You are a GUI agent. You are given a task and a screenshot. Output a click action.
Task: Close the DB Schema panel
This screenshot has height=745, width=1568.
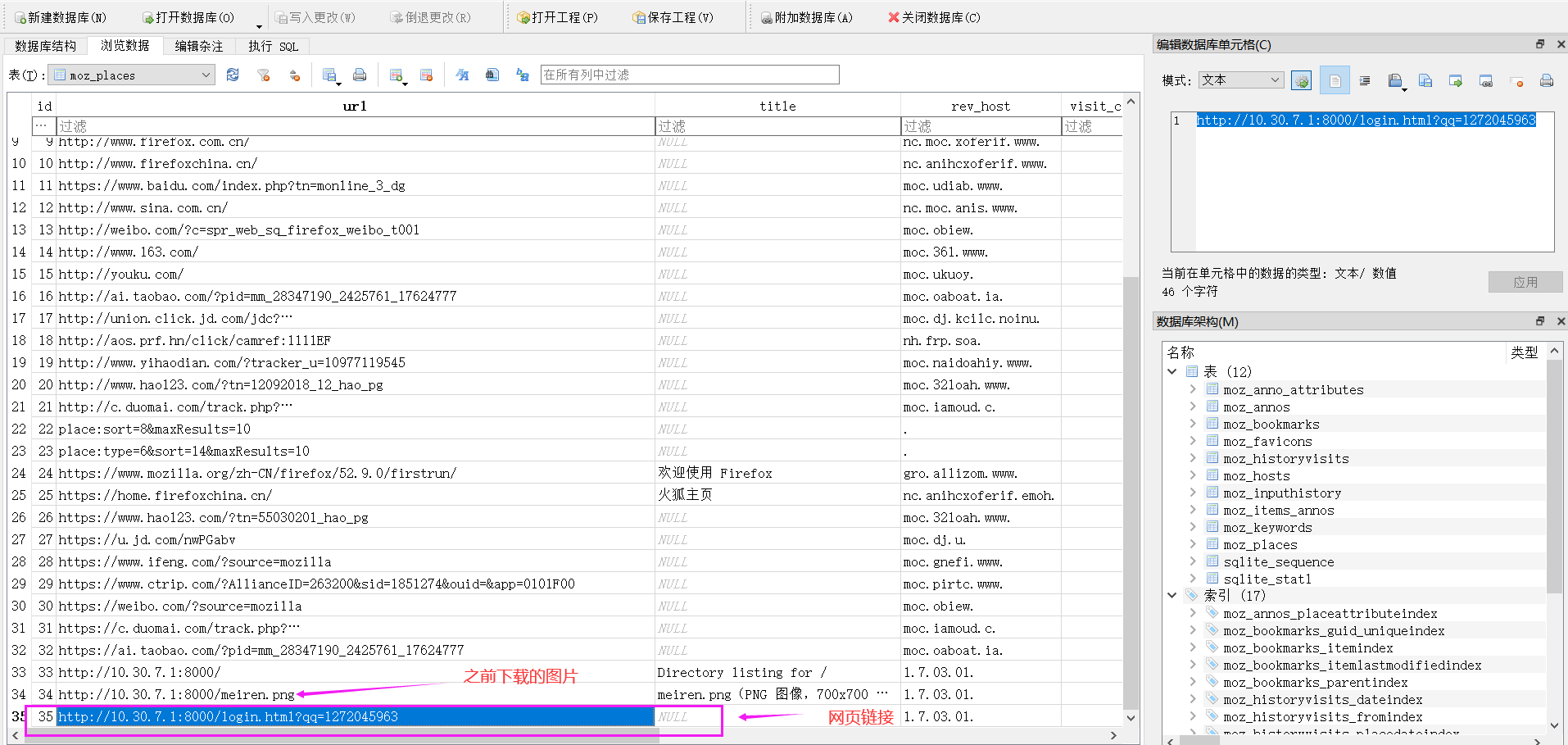1561,321
